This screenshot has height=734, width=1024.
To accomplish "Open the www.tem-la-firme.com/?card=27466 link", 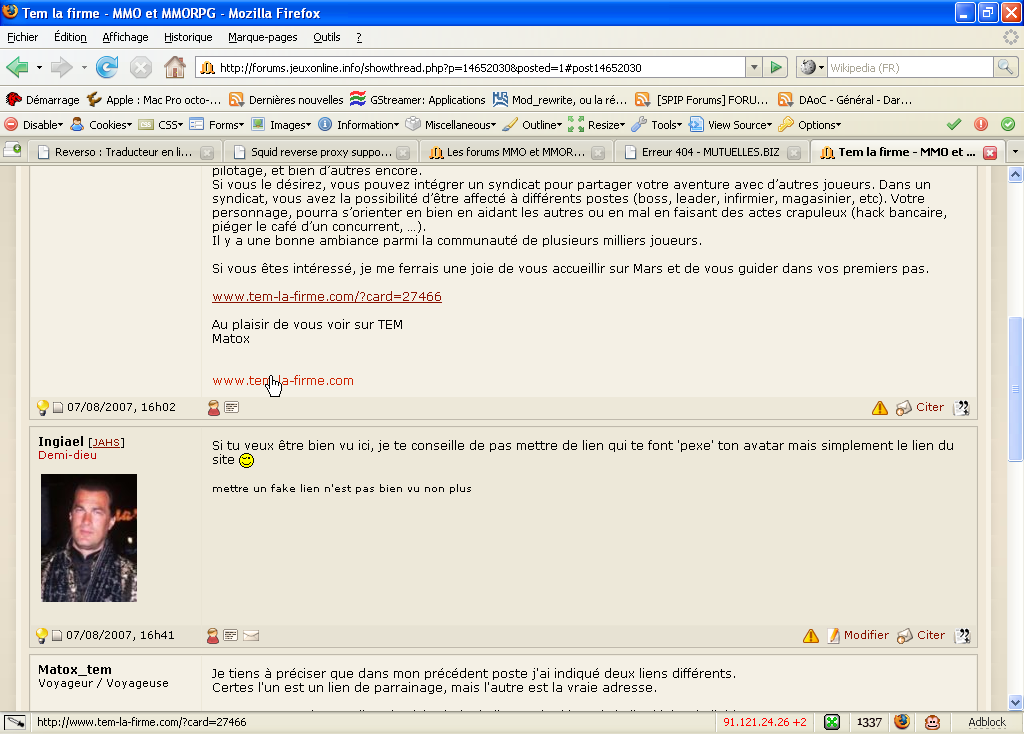I will (x=327, y=296).
